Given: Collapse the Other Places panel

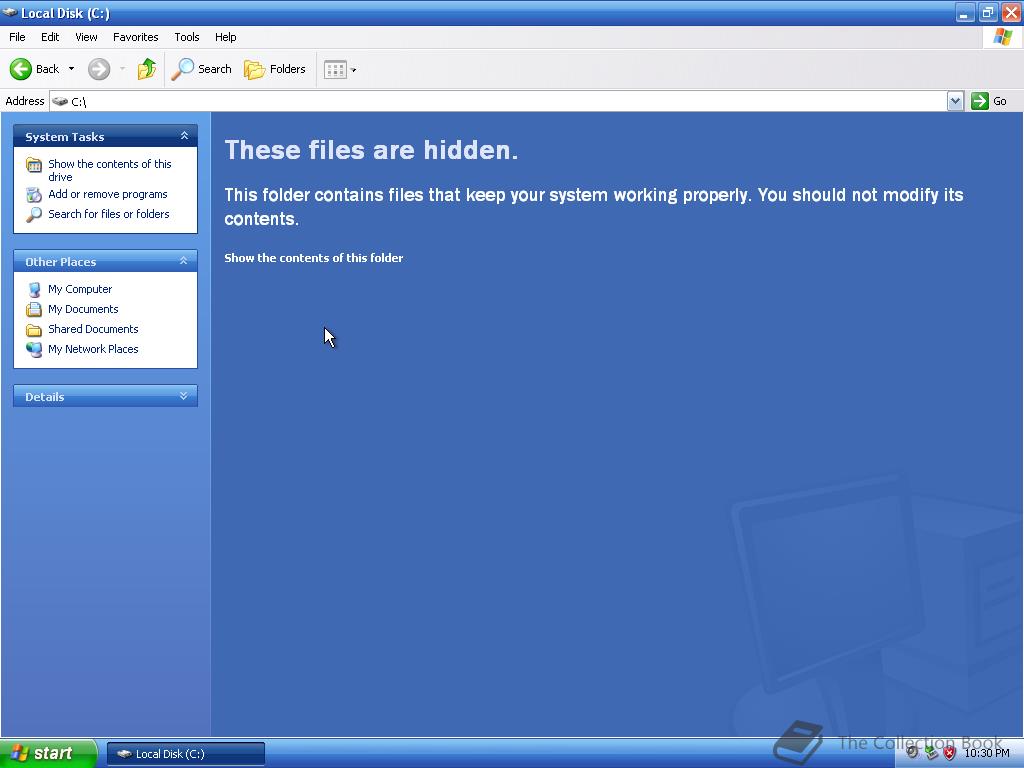Looking at the screenshot, I should [184, 261].
